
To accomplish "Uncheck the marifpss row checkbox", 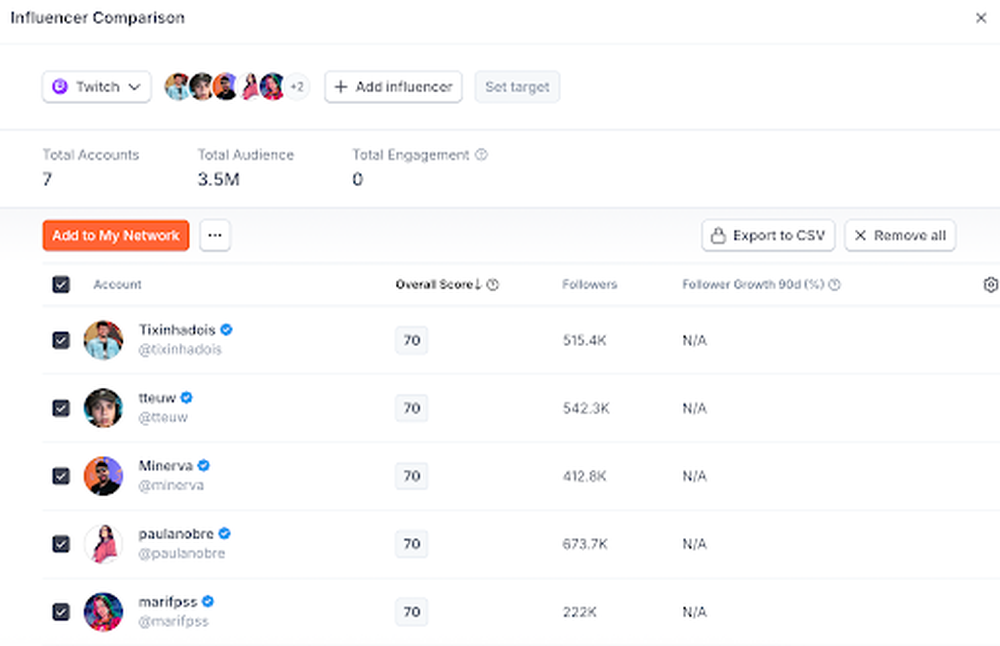I will tap(61, 612).
